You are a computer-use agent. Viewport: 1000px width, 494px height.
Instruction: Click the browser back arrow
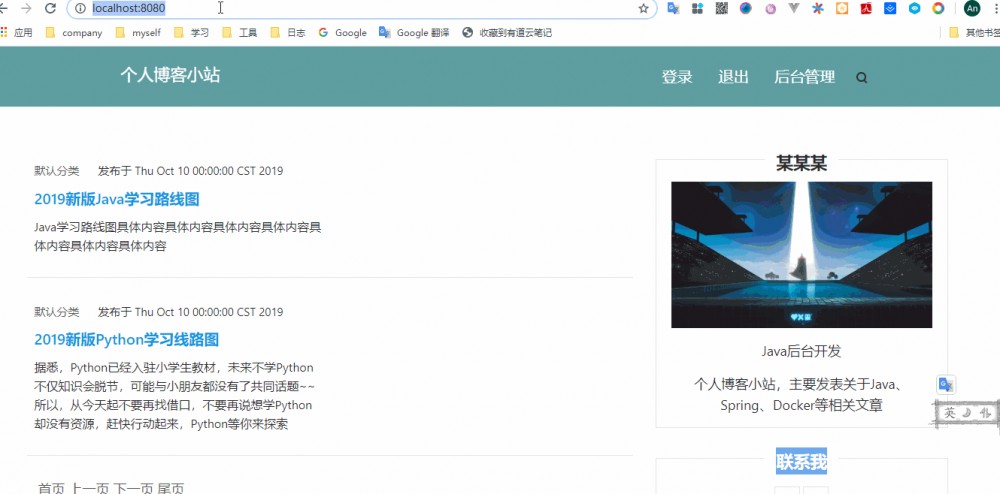point(3,8)
